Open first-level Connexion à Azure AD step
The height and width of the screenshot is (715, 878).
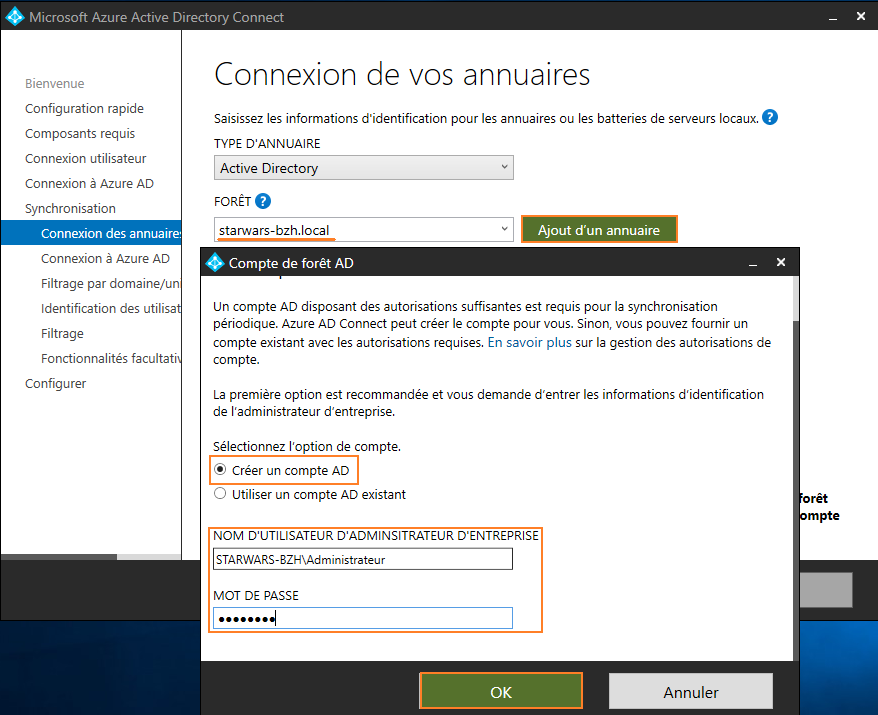(89, 184)
